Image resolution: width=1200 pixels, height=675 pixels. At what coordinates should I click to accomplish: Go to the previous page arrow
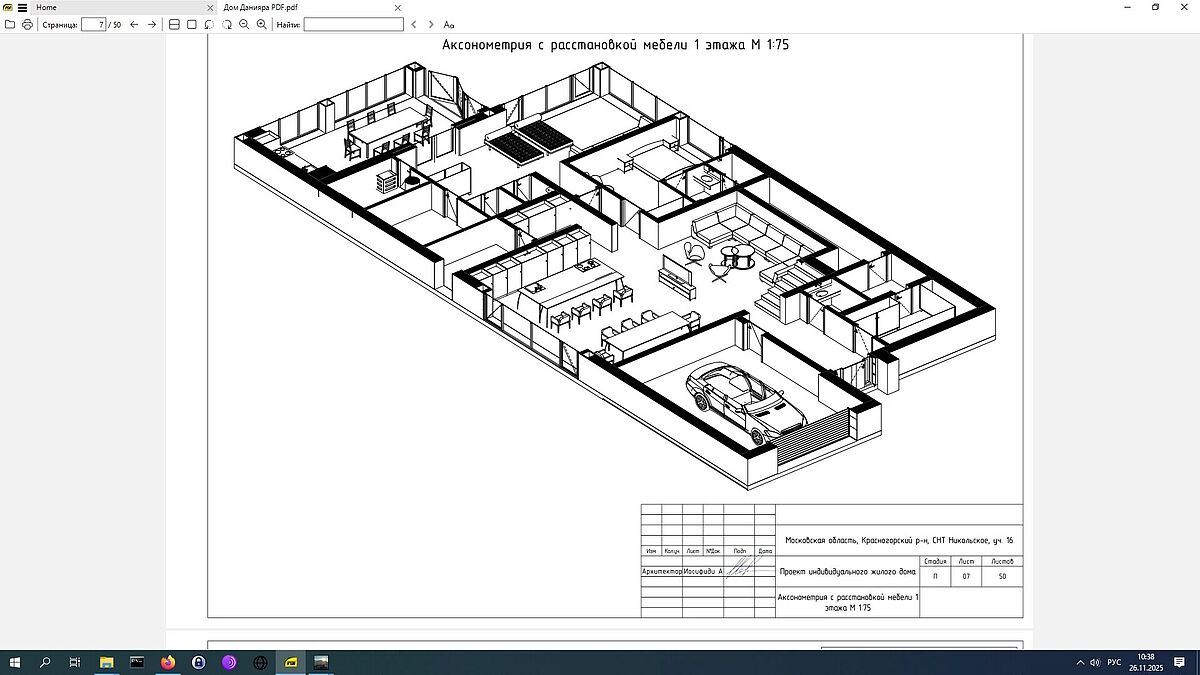134,24
